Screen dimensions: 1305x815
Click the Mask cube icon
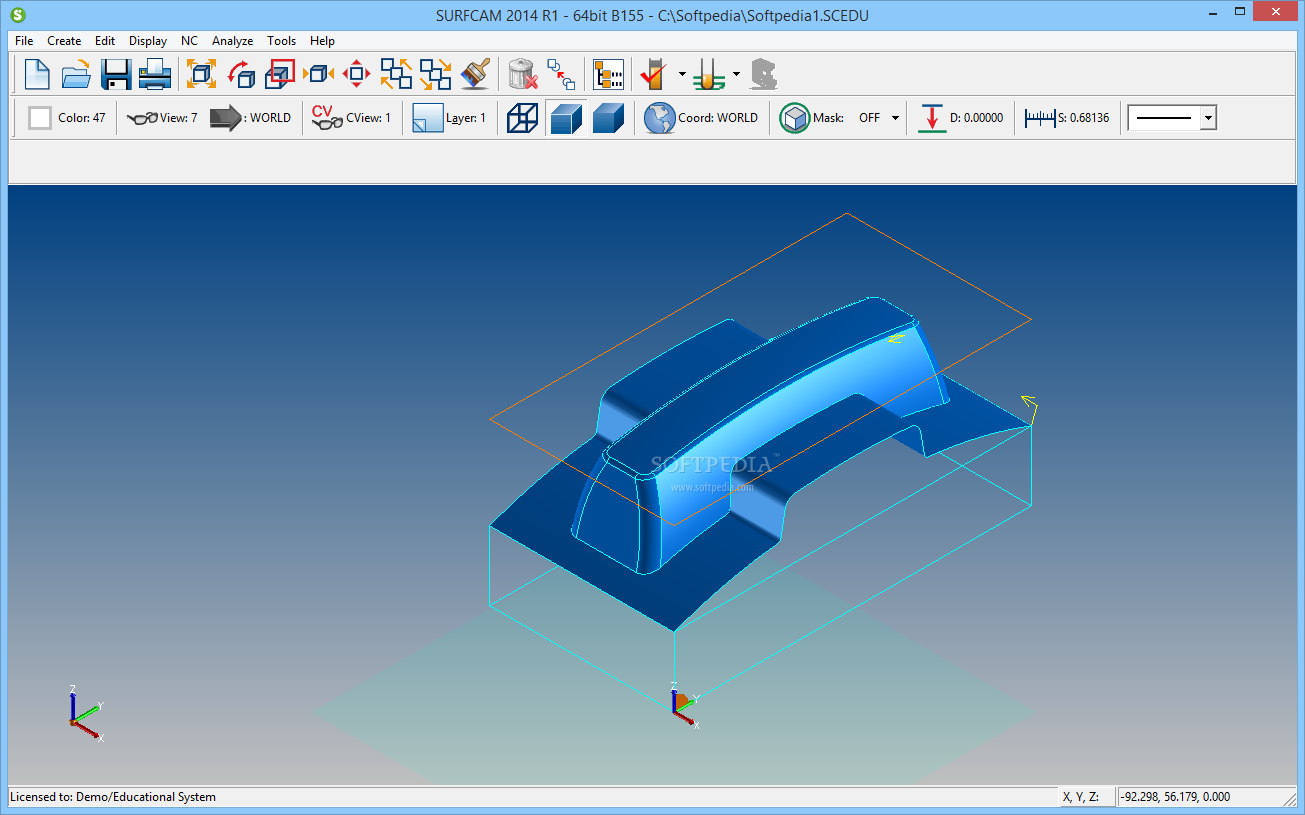[x=795, y=118]
